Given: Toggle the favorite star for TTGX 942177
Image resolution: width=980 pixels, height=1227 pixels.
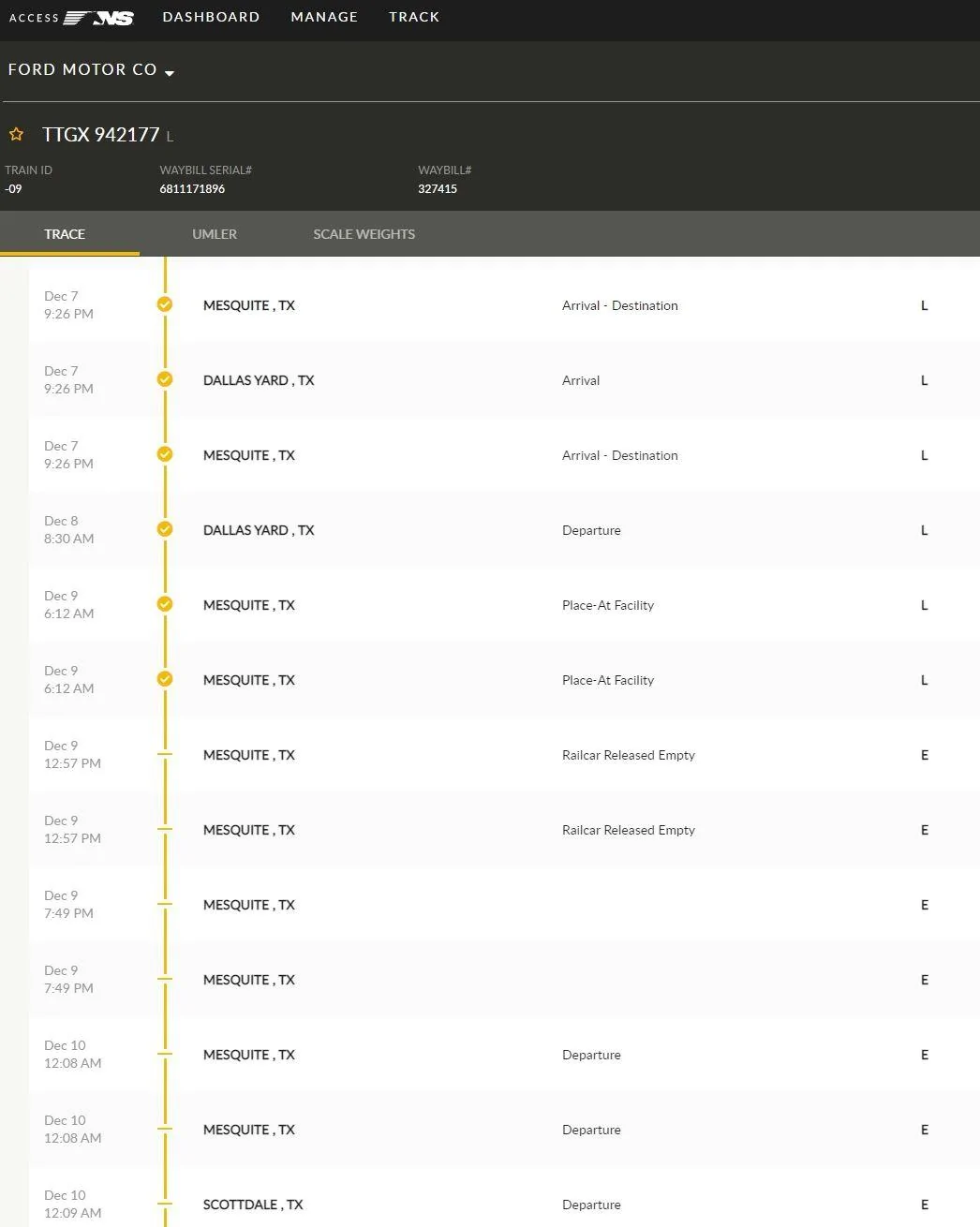Looking at the screenshot, I should point(16,134).
